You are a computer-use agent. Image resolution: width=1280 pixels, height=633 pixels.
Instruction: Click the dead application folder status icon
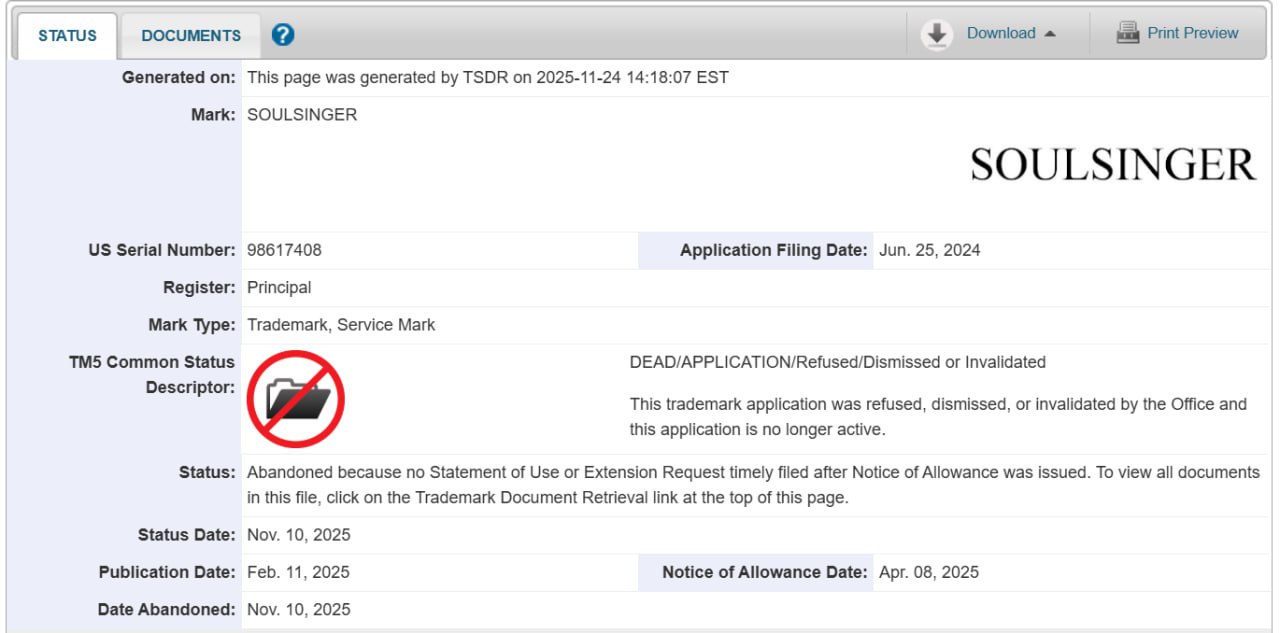pos(296,399)
